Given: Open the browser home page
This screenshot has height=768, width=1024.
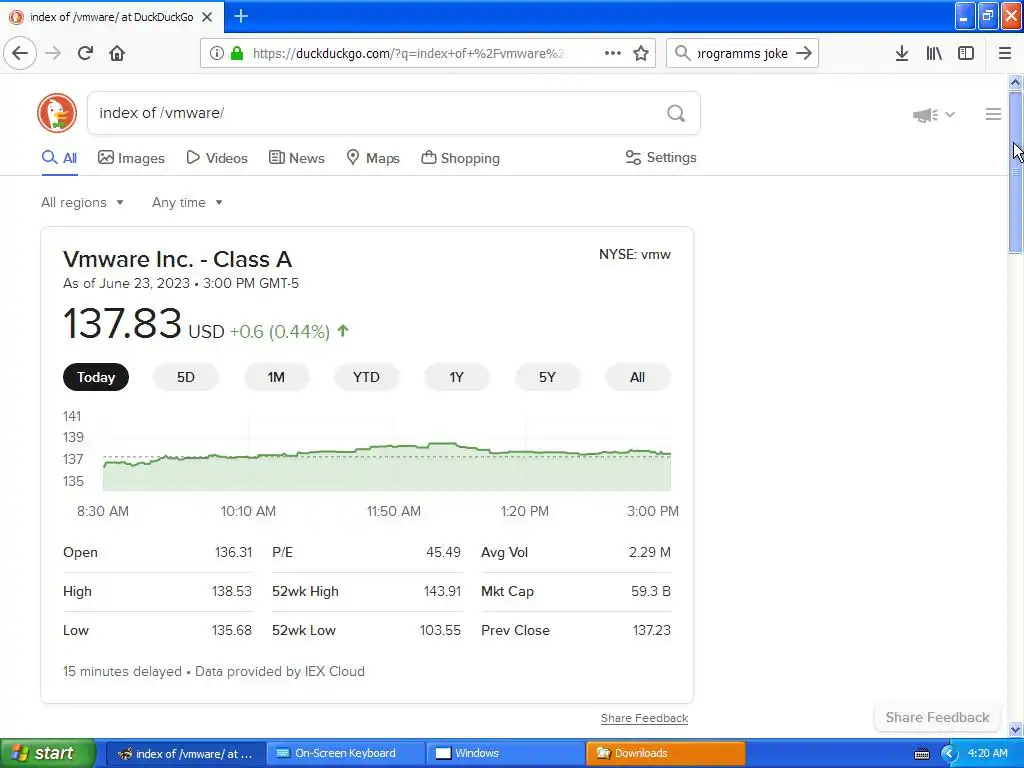Looking at the screenshot, I should click(117, 53).
